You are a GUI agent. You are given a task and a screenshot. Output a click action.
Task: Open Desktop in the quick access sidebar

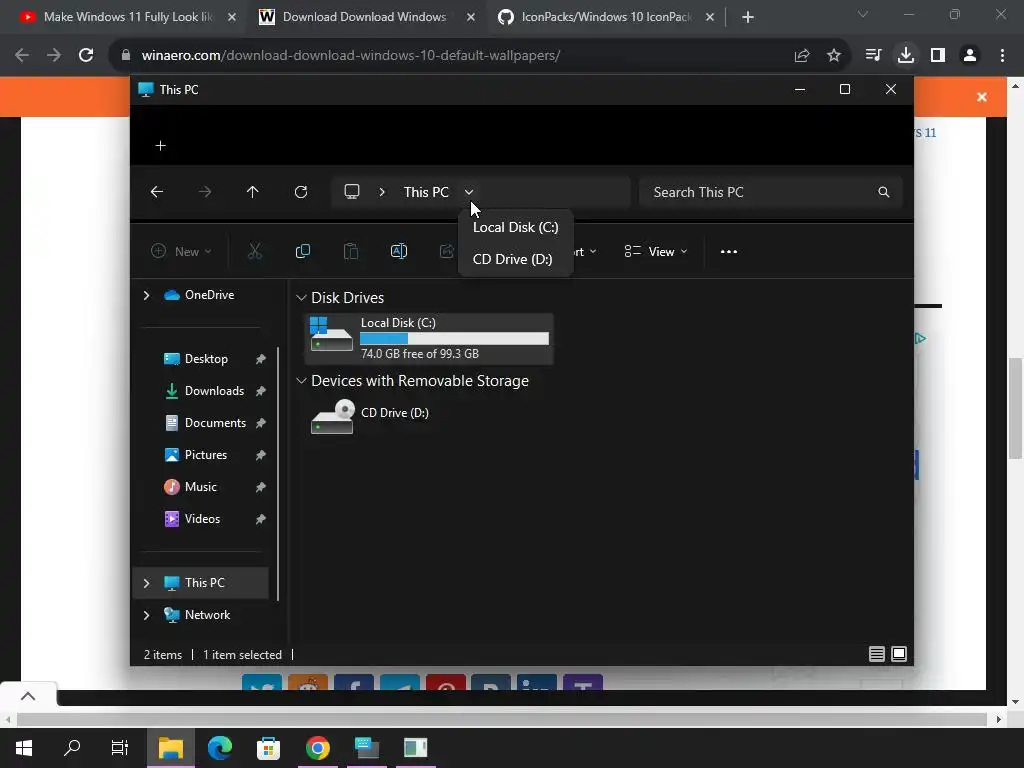(x=206, y=359)
